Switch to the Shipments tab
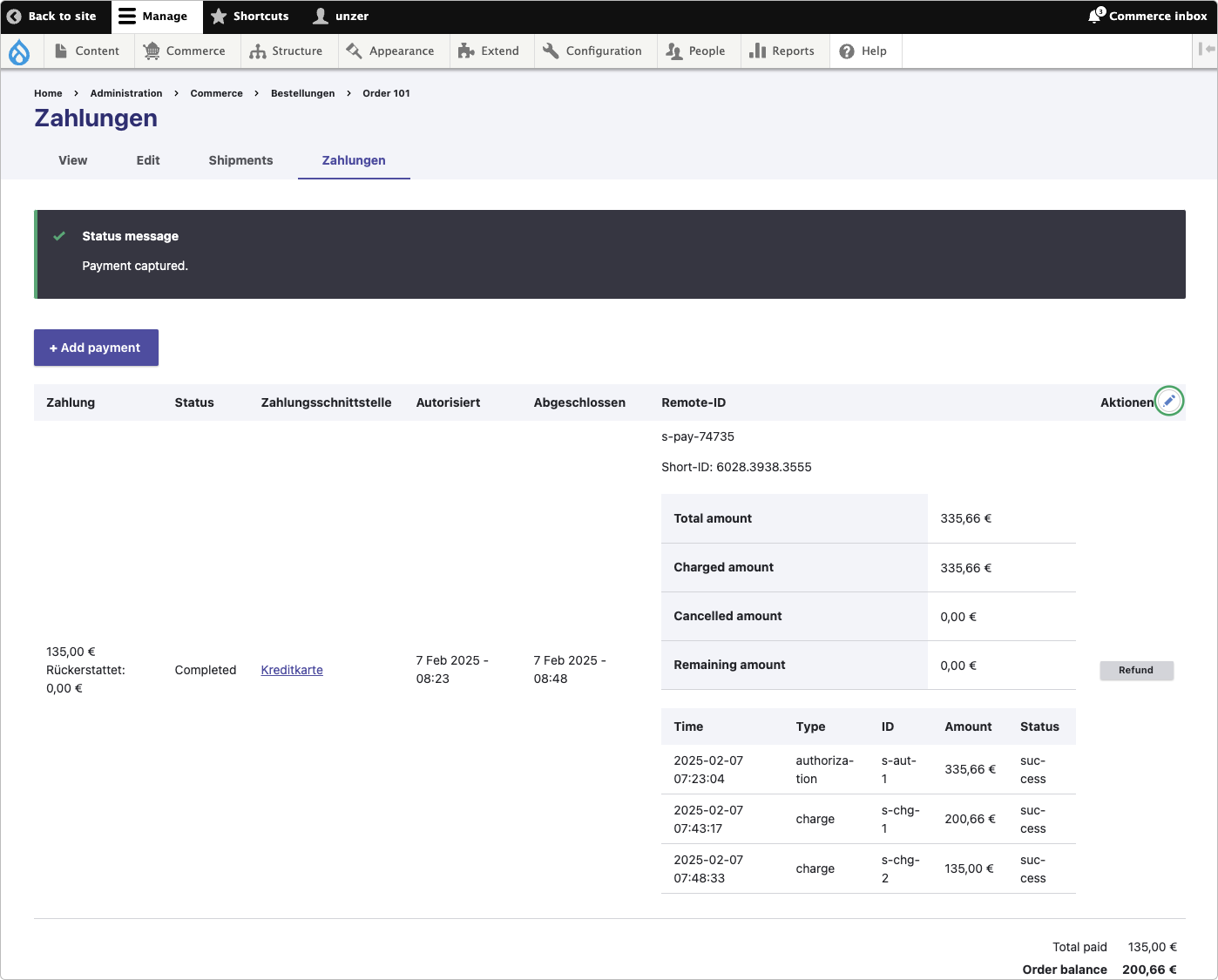The width and height of the screenshot is (1218, 980). [x=241, y=160]
